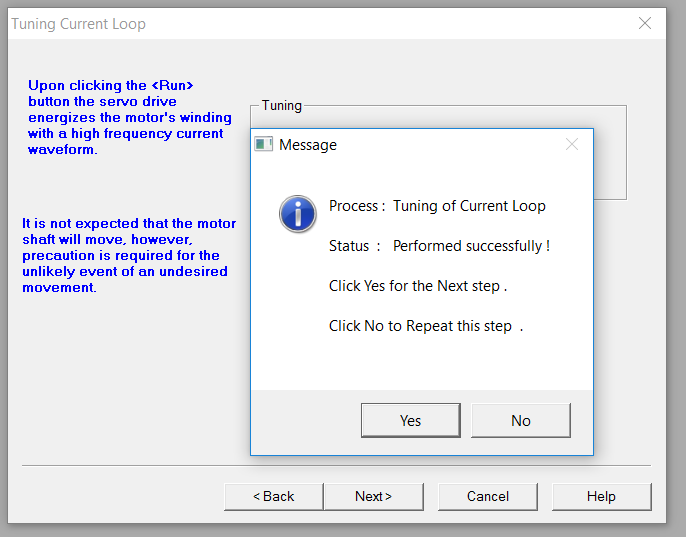686x537 pixels.
Task: Click the 'Process : Tuning of Current Loop' line
Action: pos(437,206)
